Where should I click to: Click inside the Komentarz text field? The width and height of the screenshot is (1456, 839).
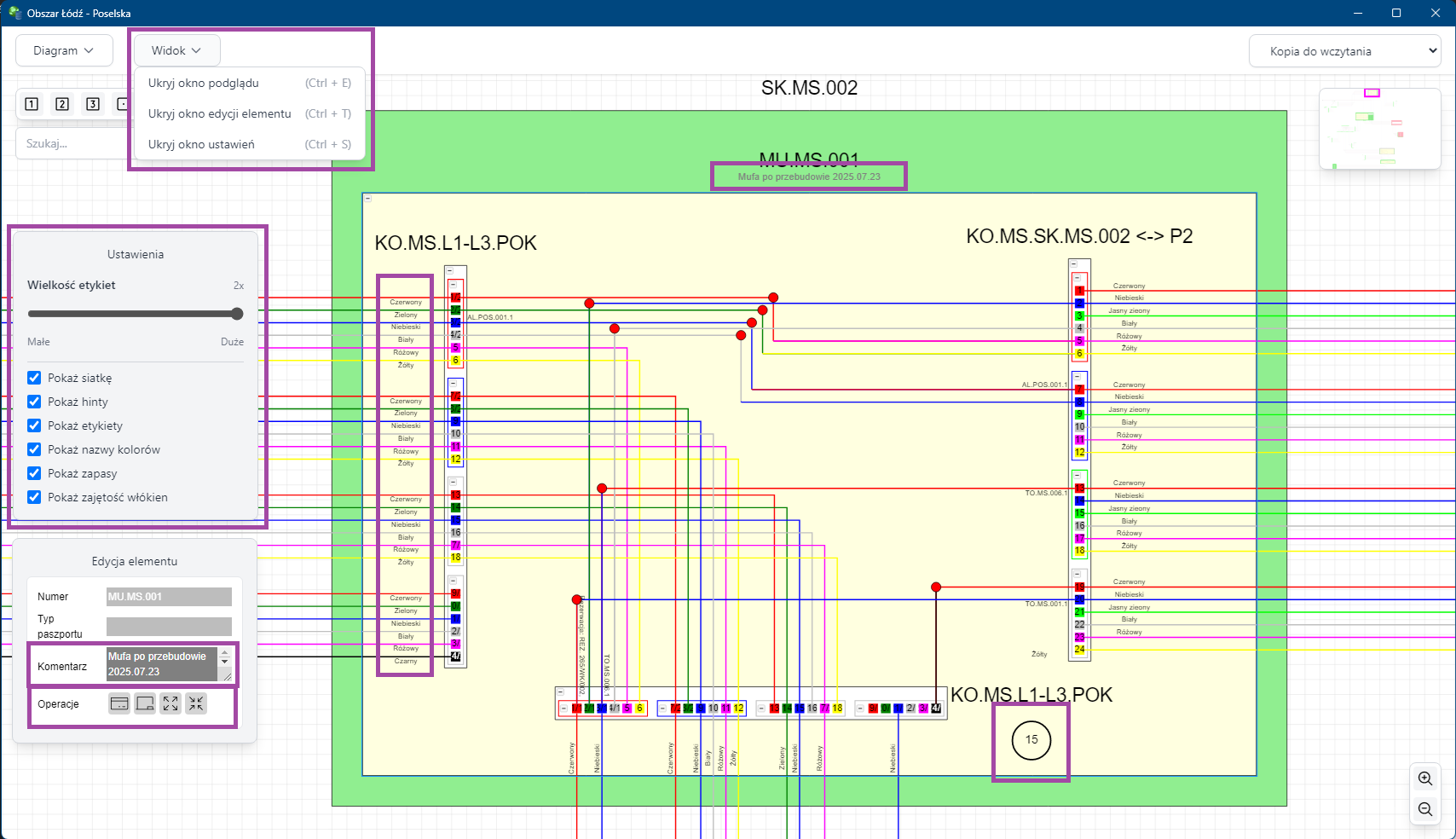[x=162, y=664]
